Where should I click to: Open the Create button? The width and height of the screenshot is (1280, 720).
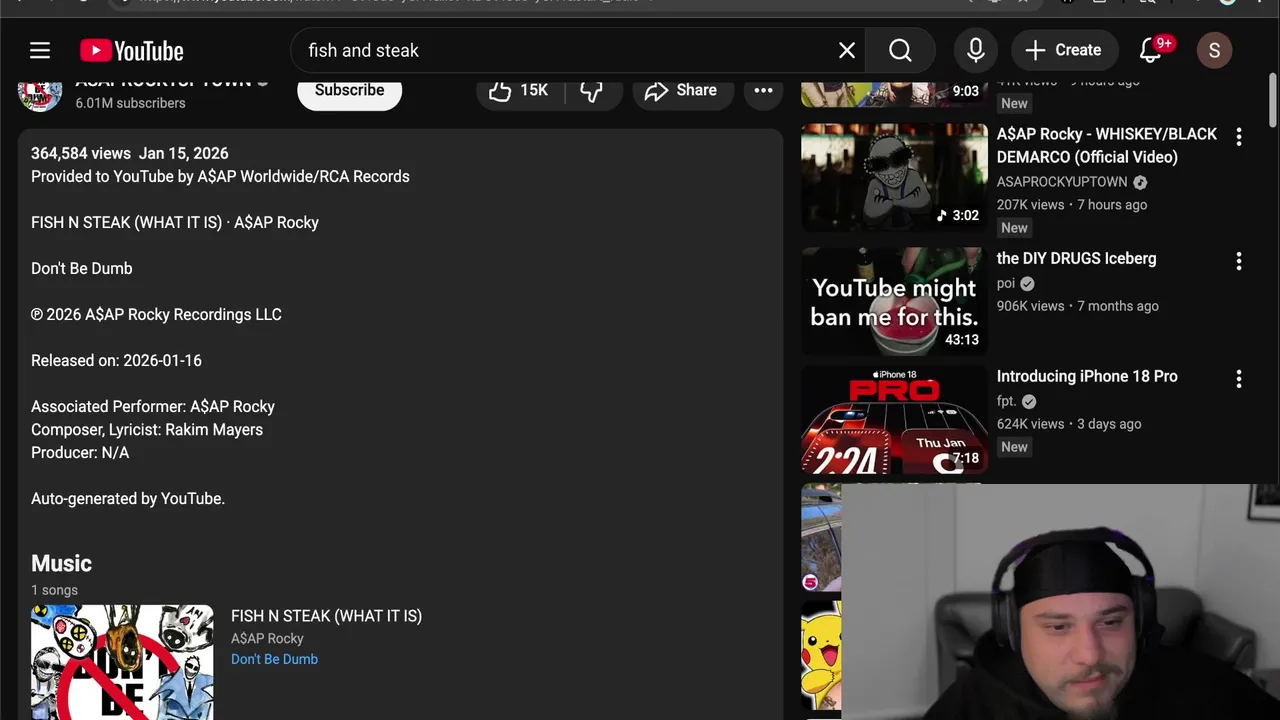pos(1063,50)
